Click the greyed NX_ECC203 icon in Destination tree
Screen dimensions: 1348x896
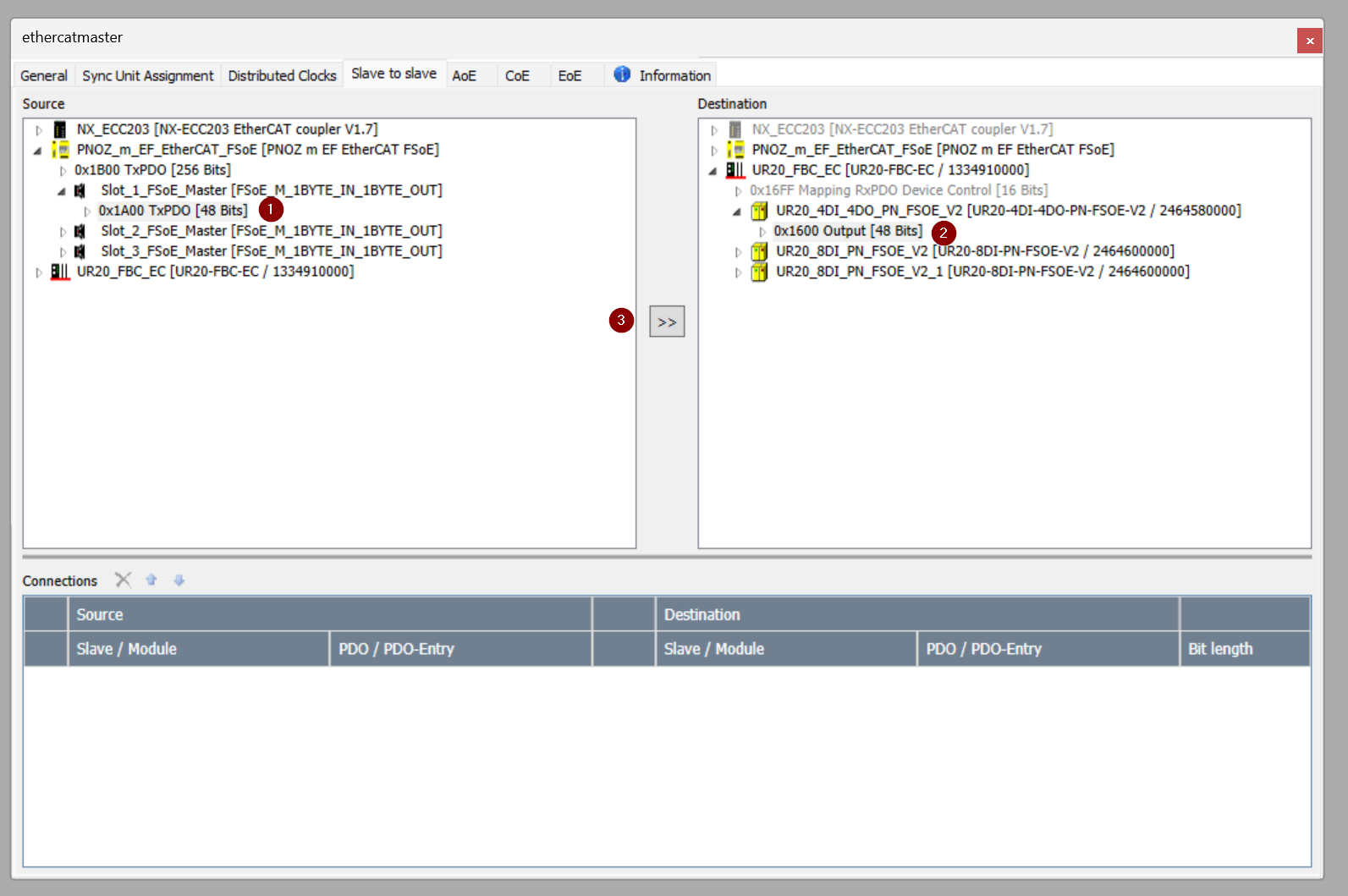pyautogui.click(x=735, y=129)
